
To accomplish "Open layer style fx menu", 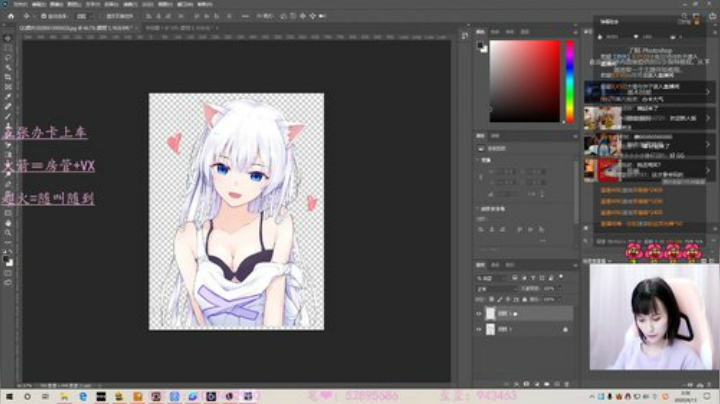I will coord(516,384).
